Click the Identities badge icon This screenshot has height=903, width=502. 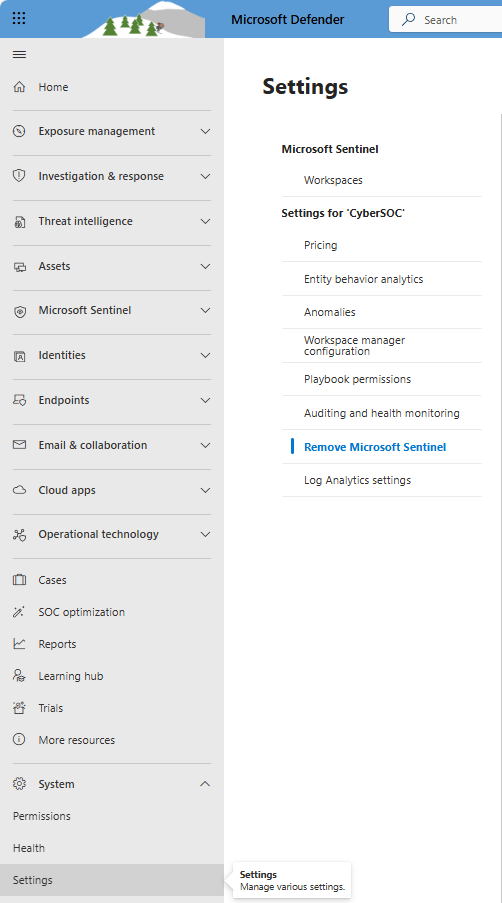click(x=19, y=356)
